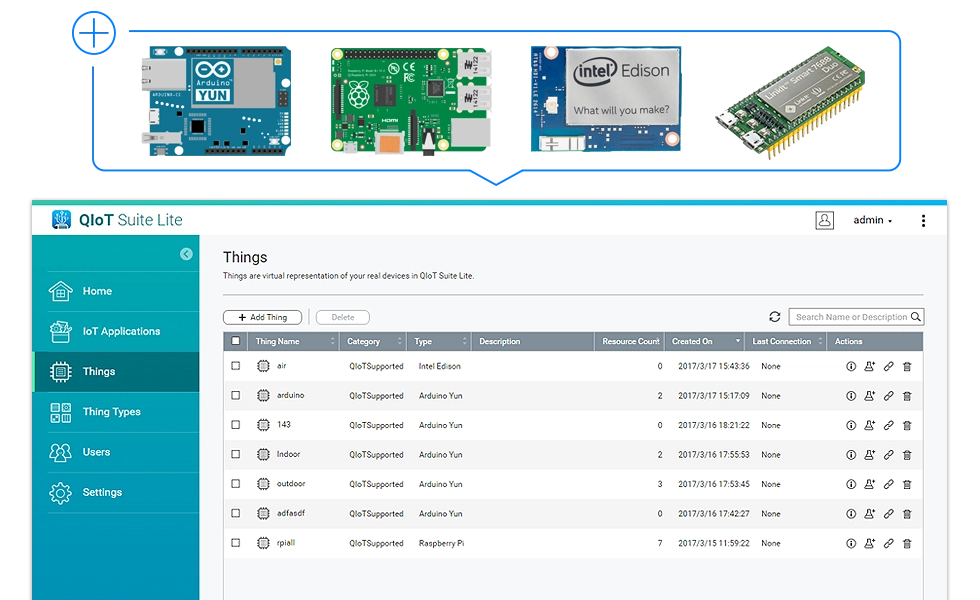
Task: Sort by the Created On column
Action: [704, 341]
